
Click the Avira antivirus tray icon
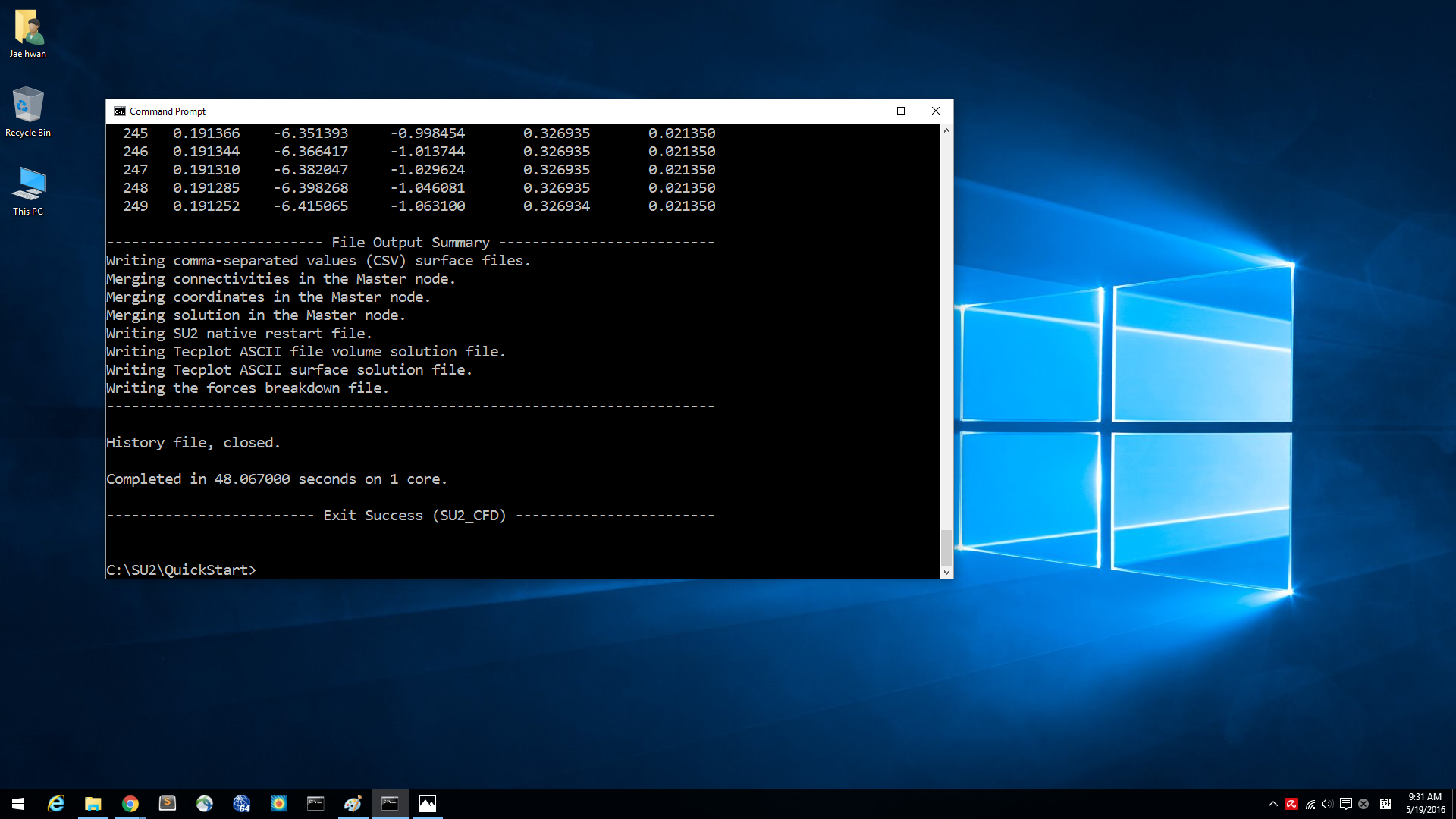1291,804
